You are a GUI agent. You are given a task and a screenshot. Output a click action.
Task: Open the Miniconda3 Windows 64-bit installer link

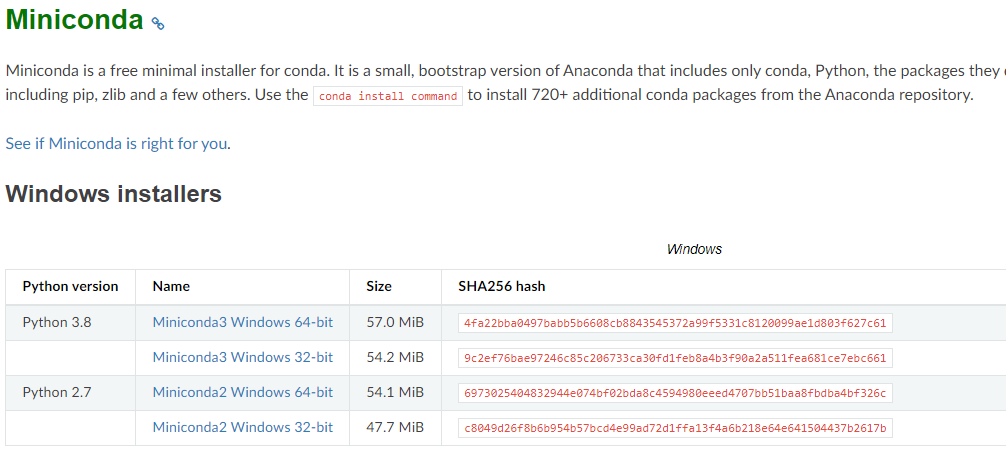pos(243,322)
